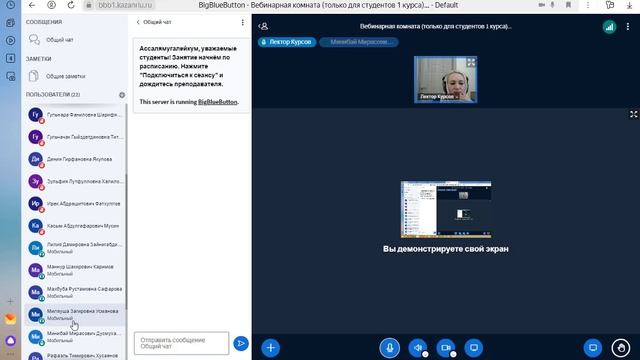Open audio device chevron on speaker button
The height and width of the screenshot is (360, 640).
click(425, 354)
